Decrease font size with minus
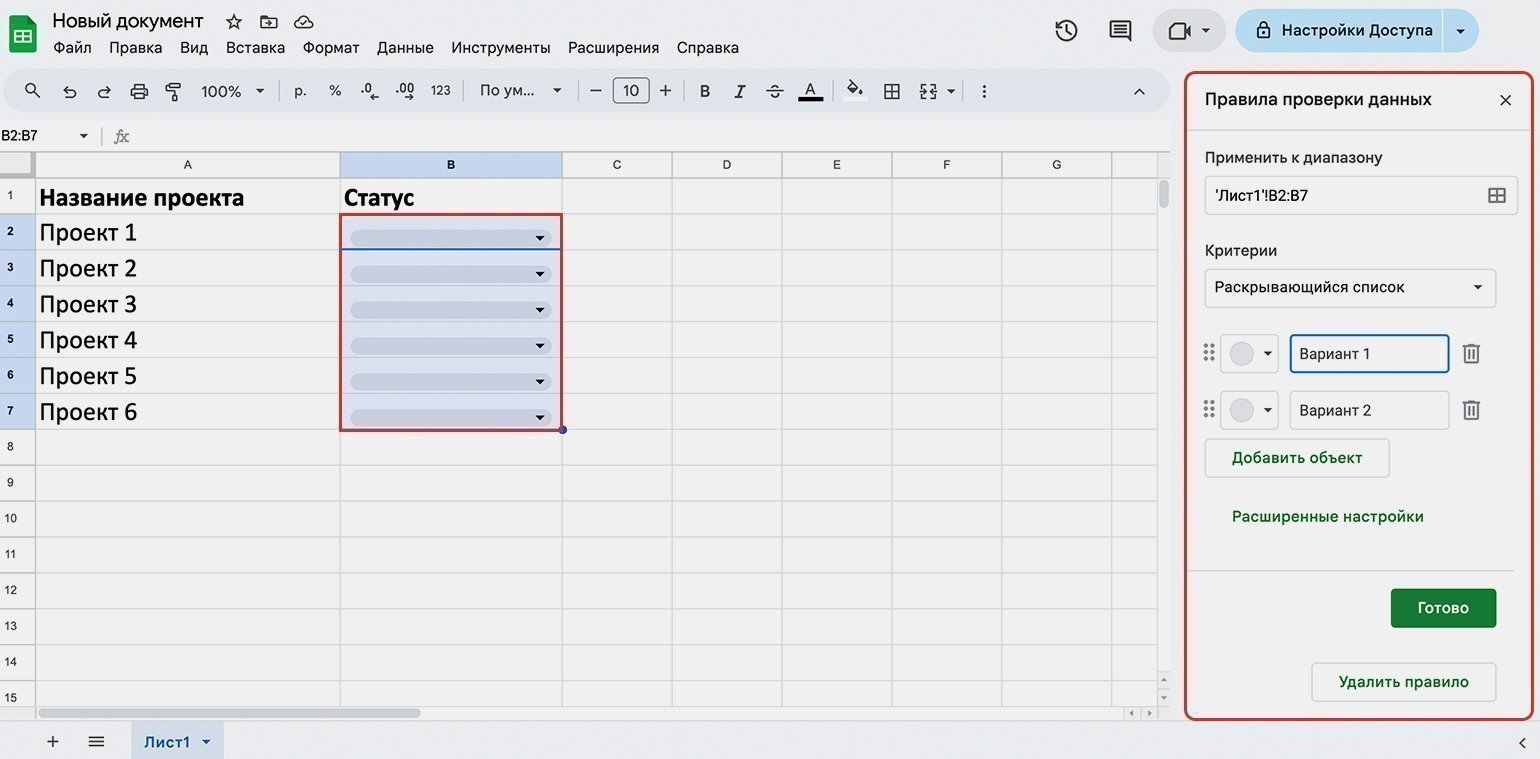The width and height of the screenshot is (1540, 759). (x=596, y=91)
